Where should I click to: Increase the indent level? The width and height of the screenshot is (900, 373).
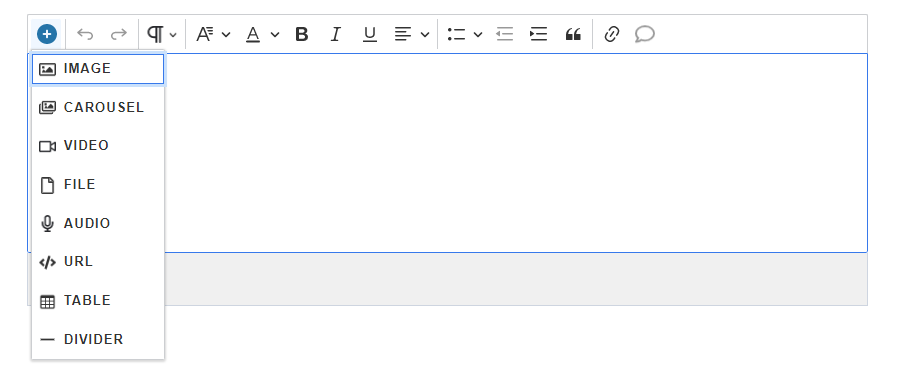(538, 34)
